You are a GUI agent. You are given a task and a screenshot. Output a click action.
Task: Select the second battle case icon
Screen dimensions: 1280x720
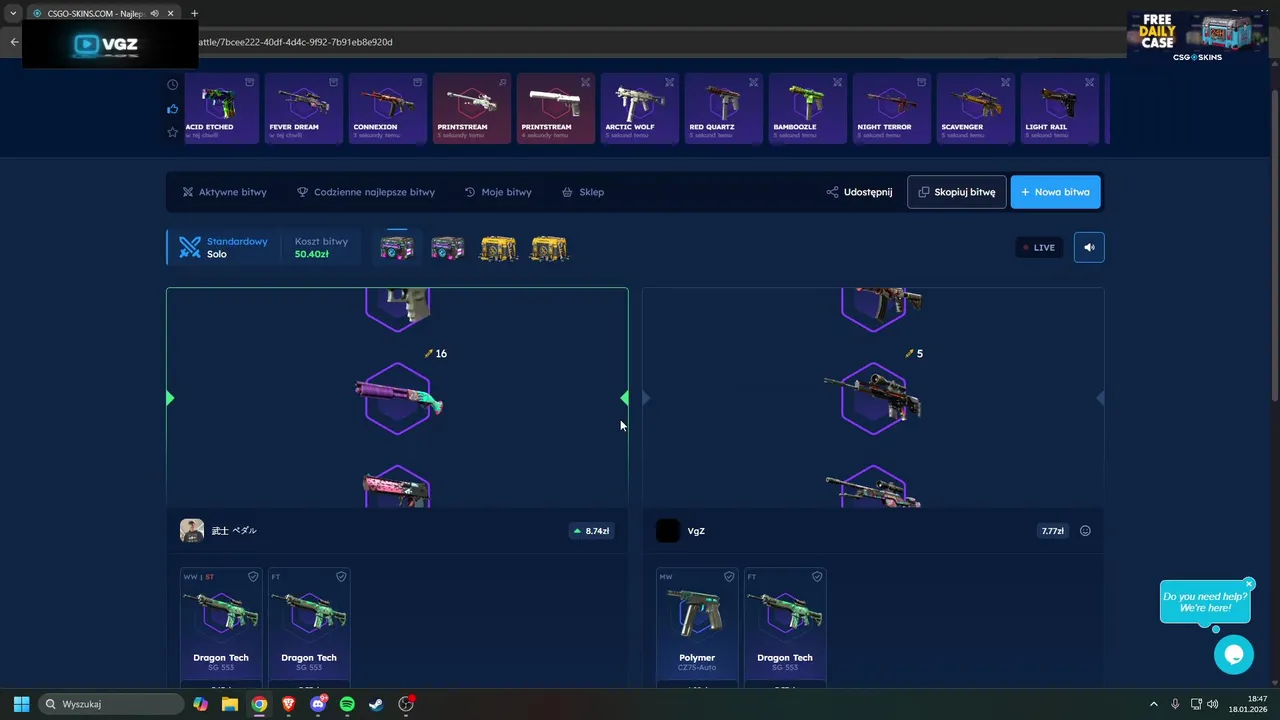447,247
